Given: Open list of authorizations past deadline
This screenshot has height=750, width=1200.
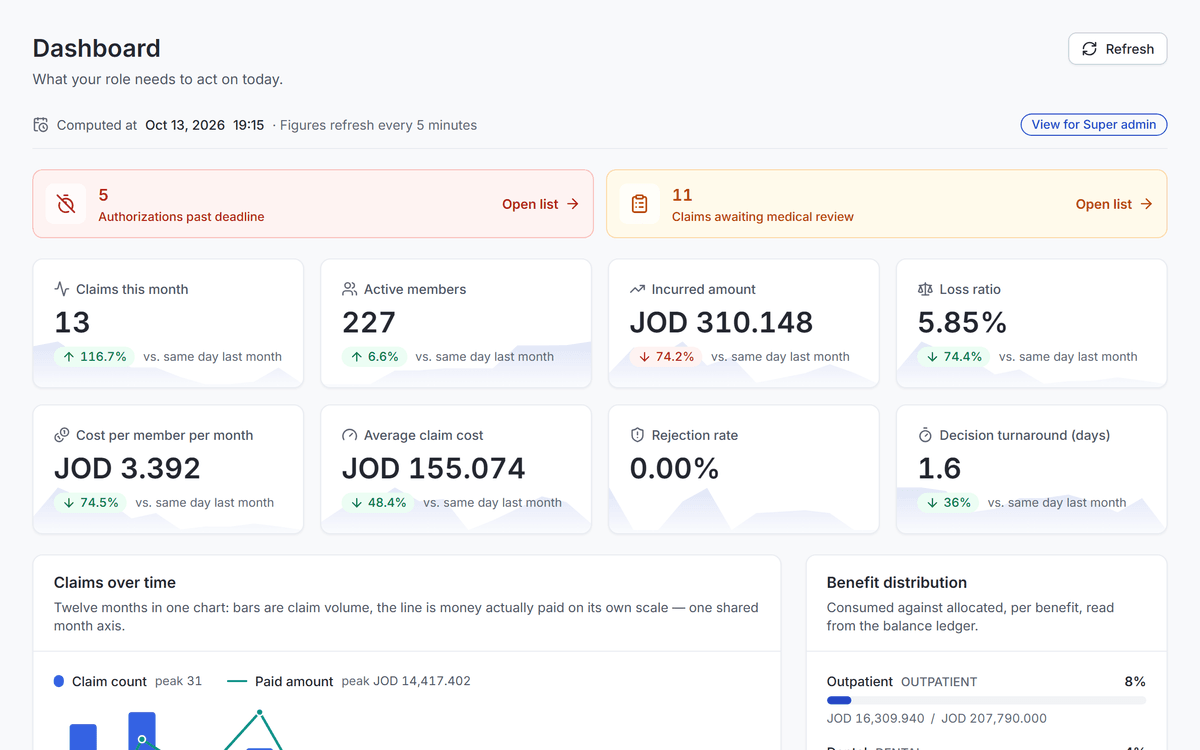Looking at the screenshot, I should (x=540, y=204).
